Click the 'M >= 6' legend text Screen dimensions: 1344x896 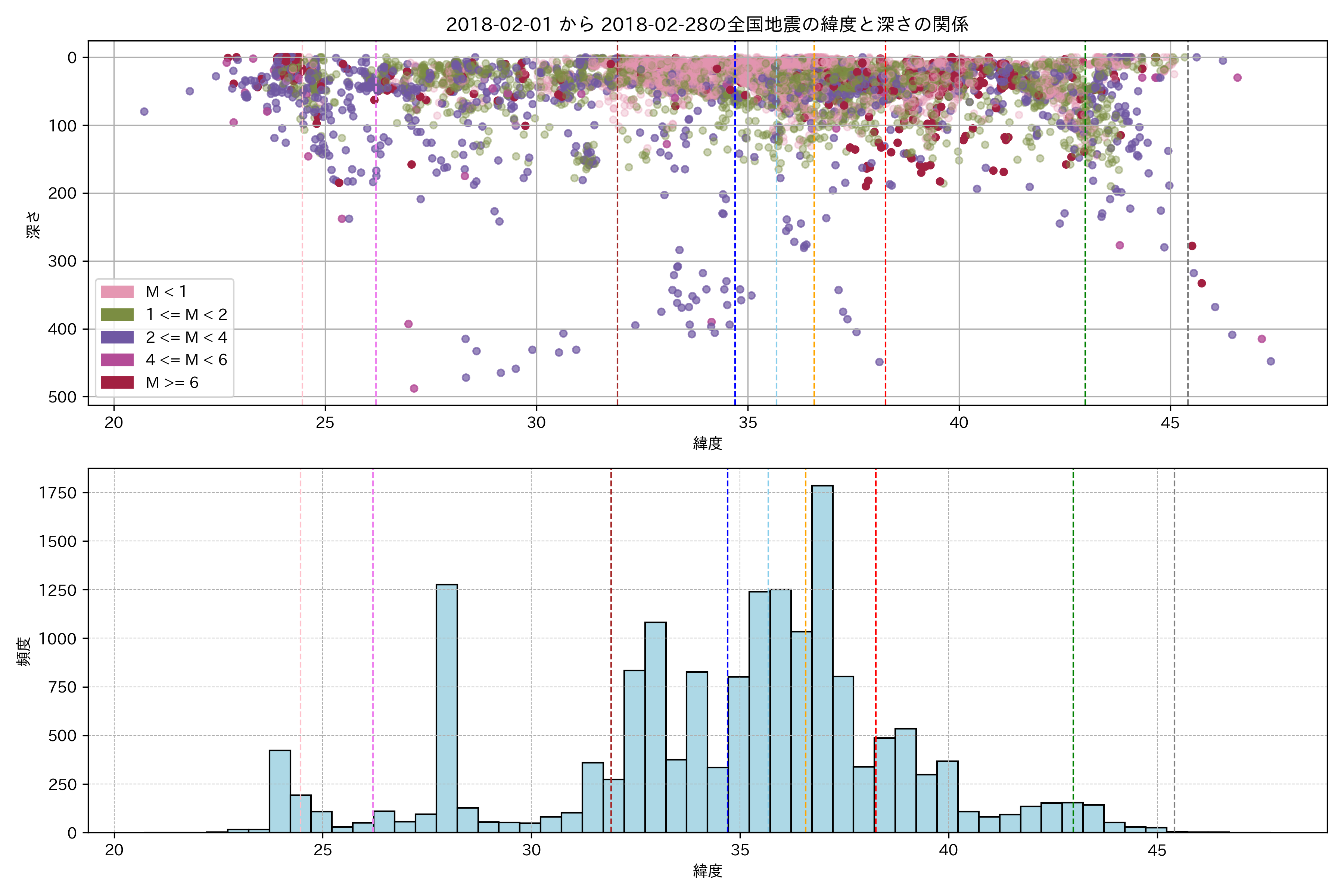point(172,383)
